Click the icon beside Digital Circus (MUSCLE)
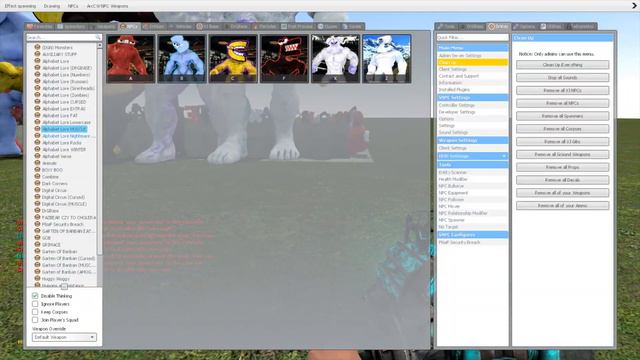 click(x=37, y=204)
